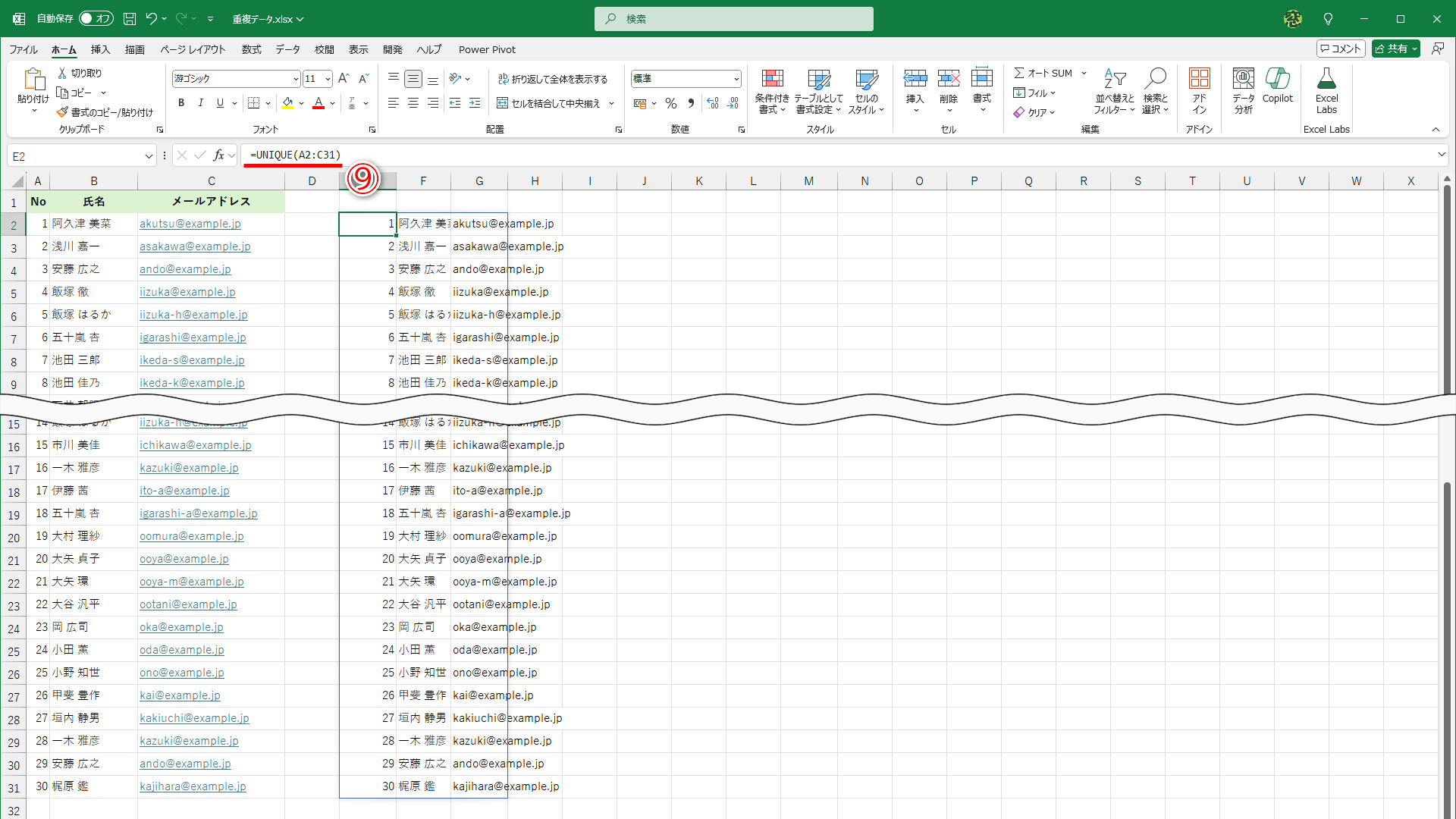The height and width of the screenshot is (819, 1456).
Task: Open the Power Pivot tab
Action: [487, 49]
